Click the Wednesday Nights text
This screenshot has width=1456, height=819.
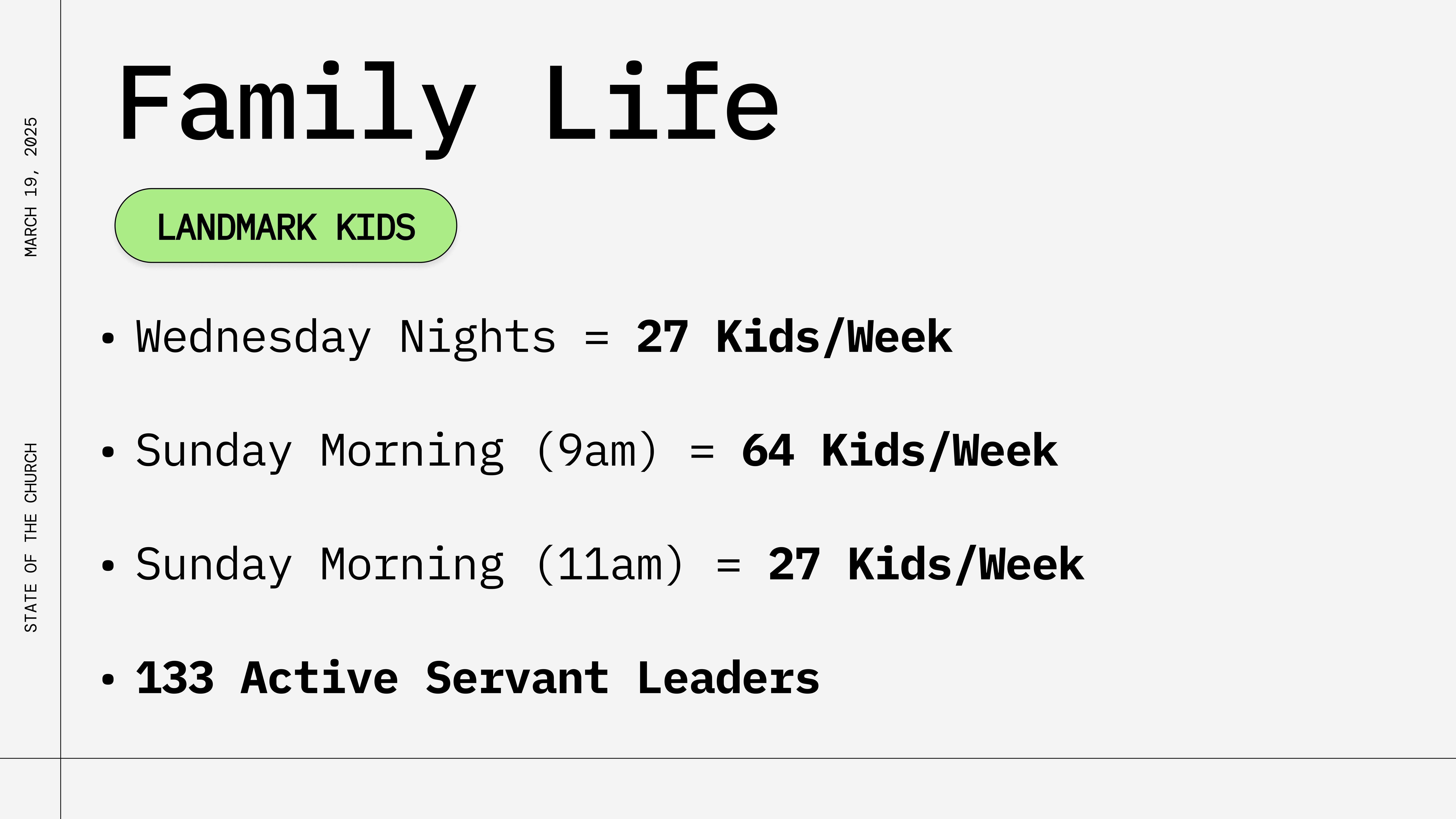coord(346,337)
